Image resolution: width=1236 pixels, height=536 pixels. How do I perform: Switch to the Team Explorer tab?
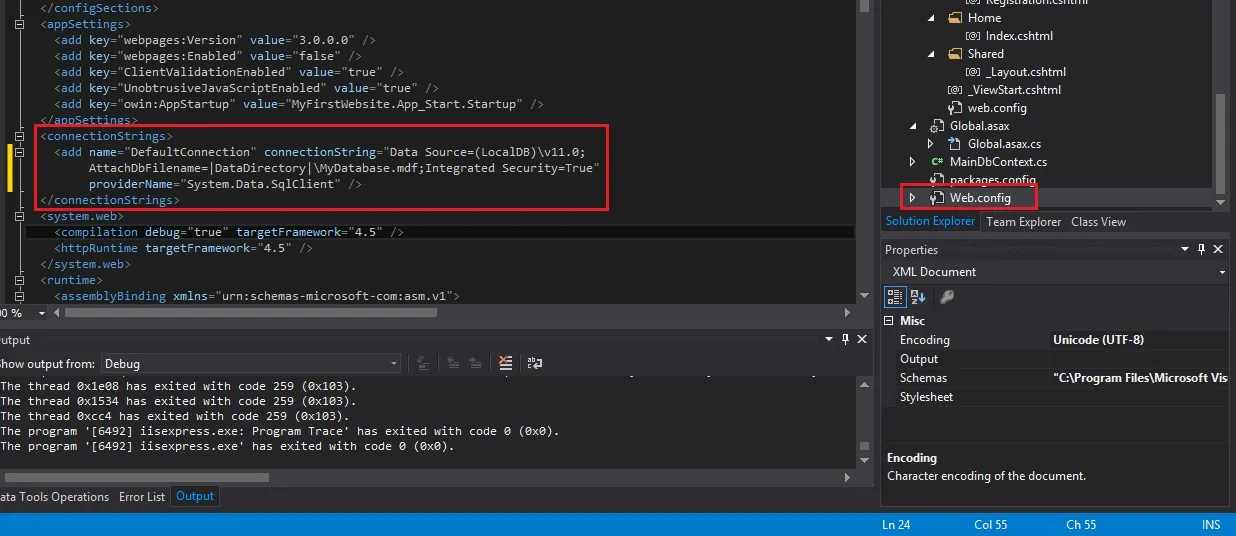point(1024,222)
